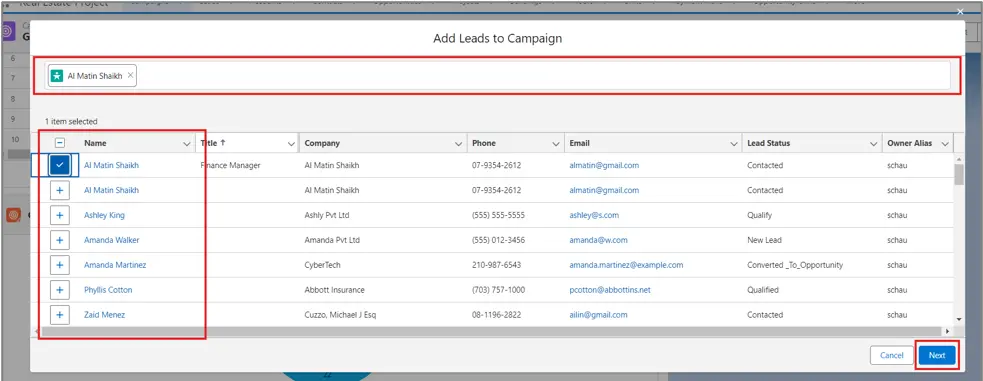Open the Zaid Menez lead link

coord(104,315)
